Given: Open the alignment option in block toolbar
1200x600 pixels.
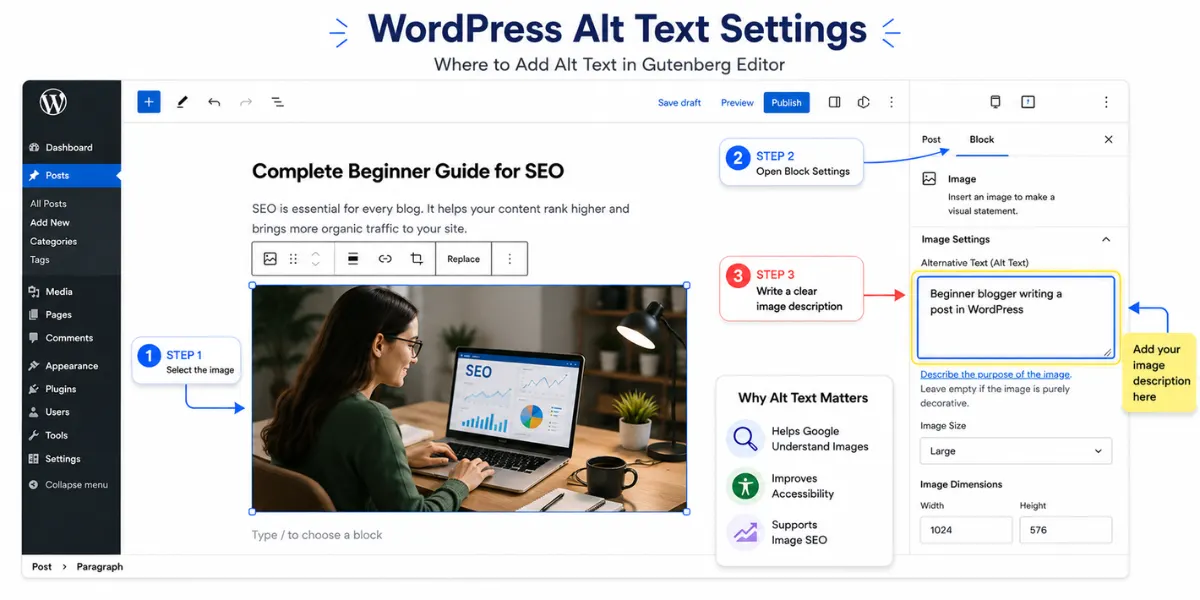Looking at the screenshot, I should (x=353, y=259).
